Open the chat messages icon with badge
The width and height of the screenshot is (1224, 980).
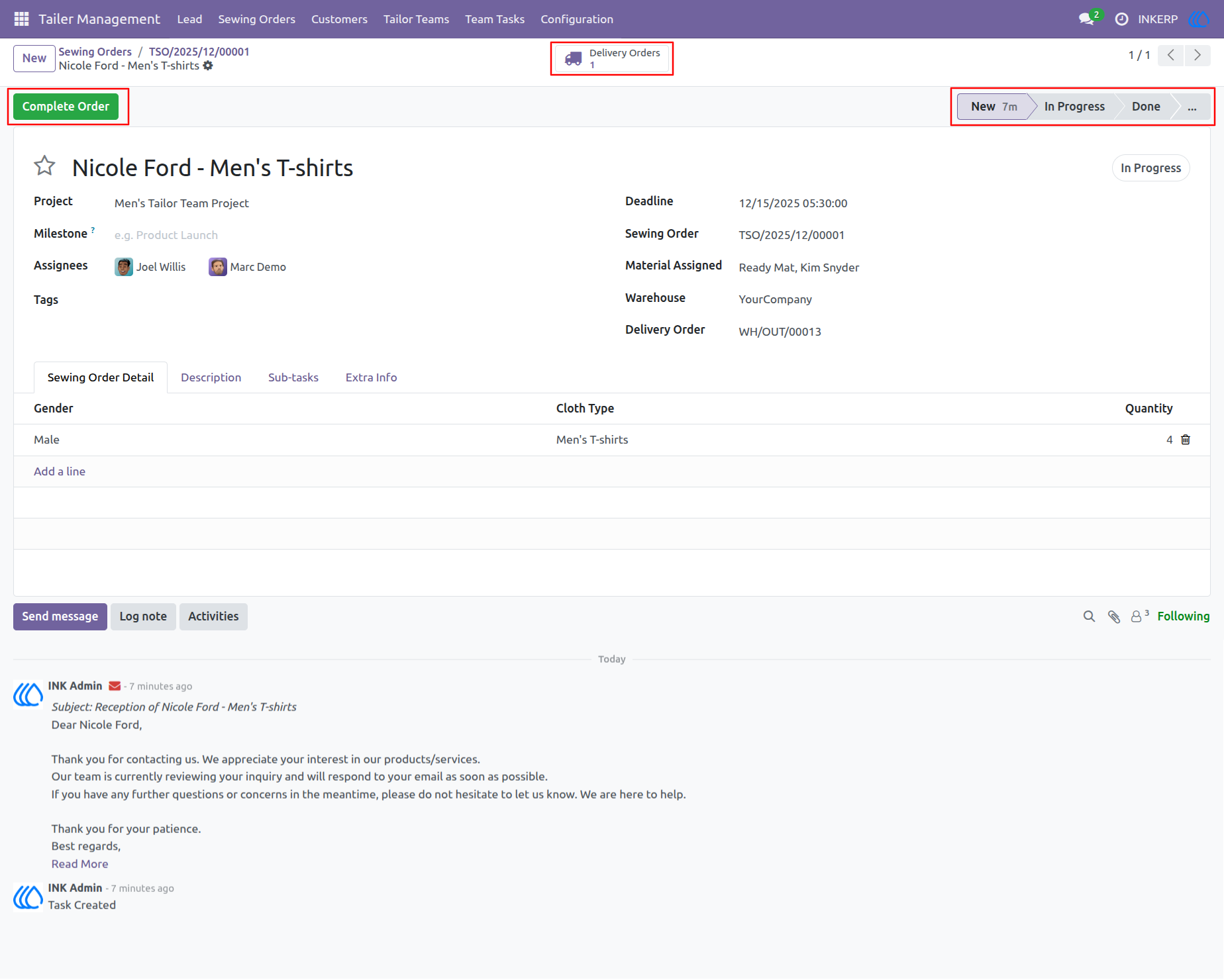[1088, 19]
